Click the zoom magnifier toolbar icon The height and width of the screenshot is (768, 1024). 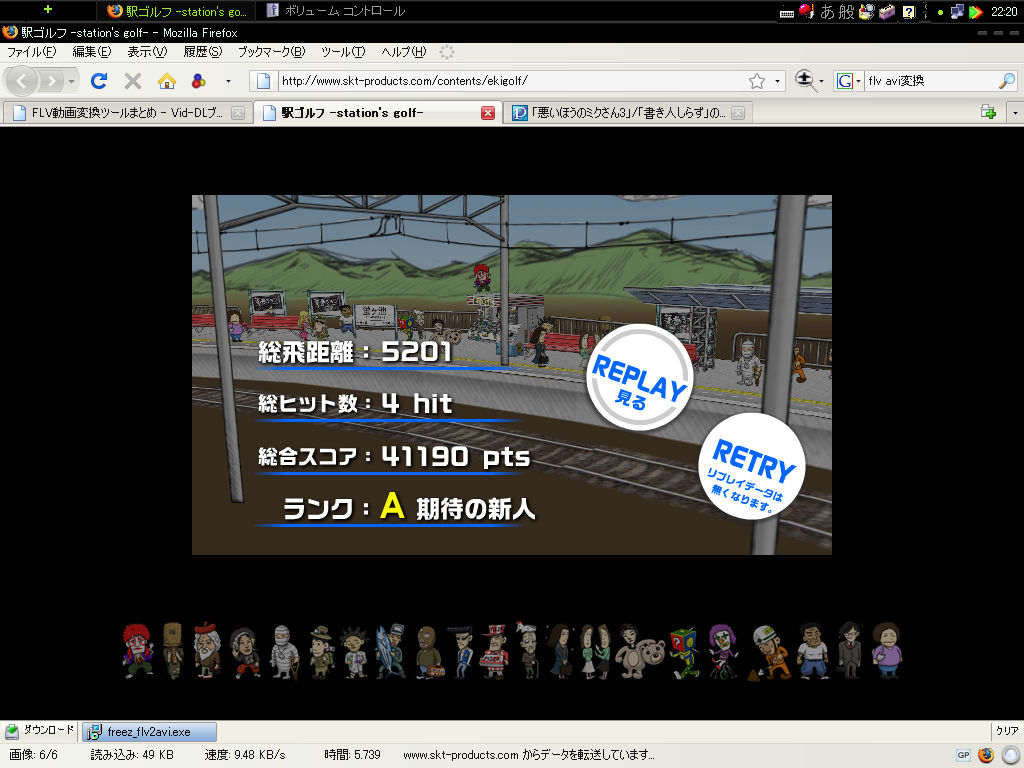pyautogui.click(x=805, y=80)
